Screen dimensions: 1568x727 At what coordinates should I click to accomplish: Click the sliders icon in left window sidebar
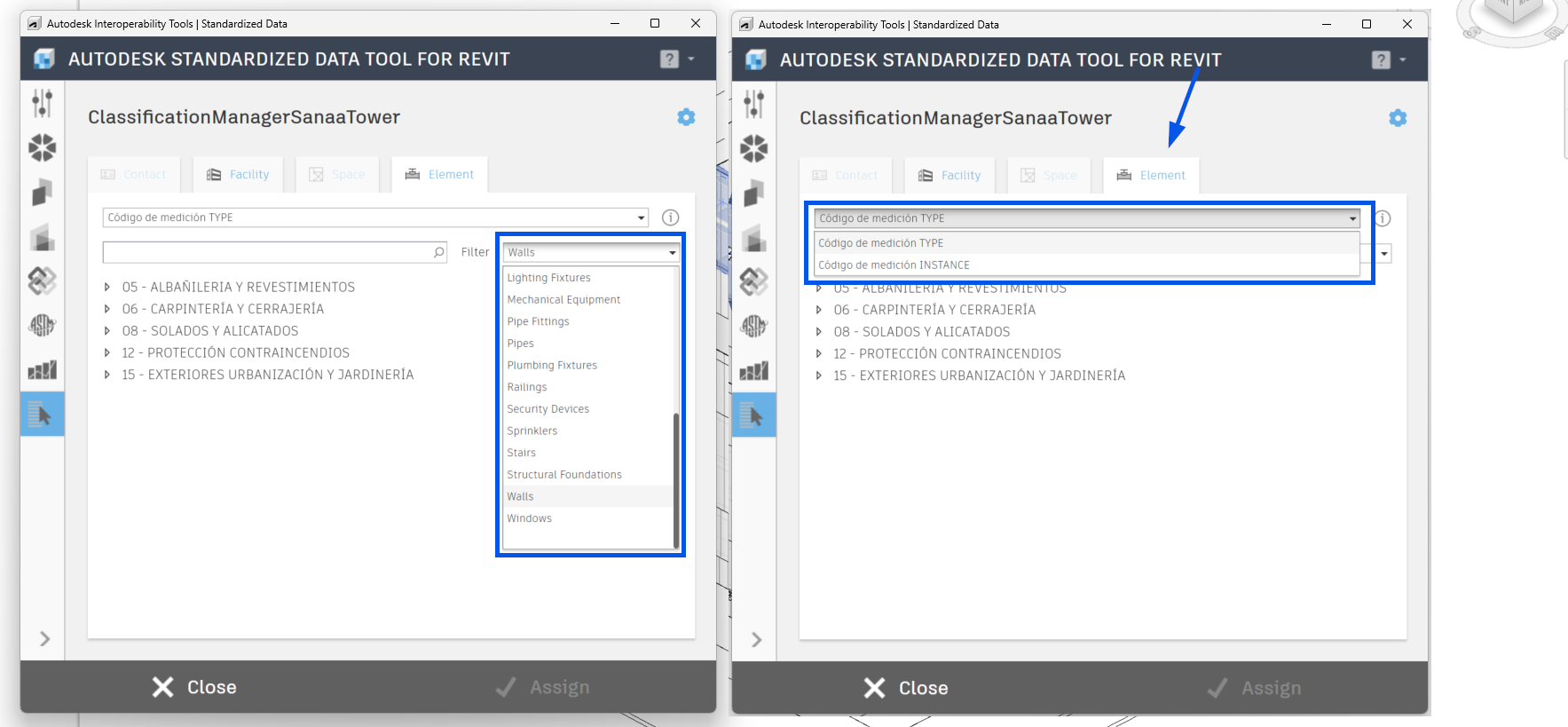pyautogui.click(x=43, y=103)
